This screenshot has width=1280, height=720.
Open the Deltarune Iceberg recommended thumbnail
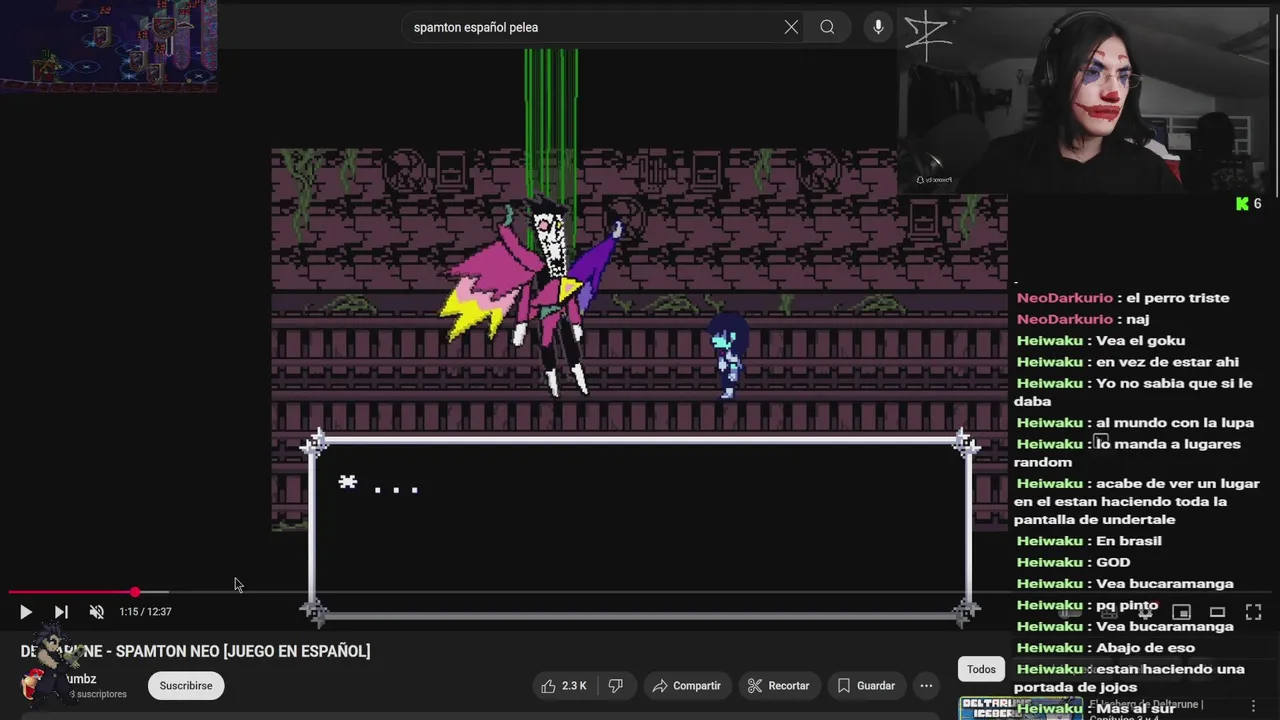point(1020,708)
